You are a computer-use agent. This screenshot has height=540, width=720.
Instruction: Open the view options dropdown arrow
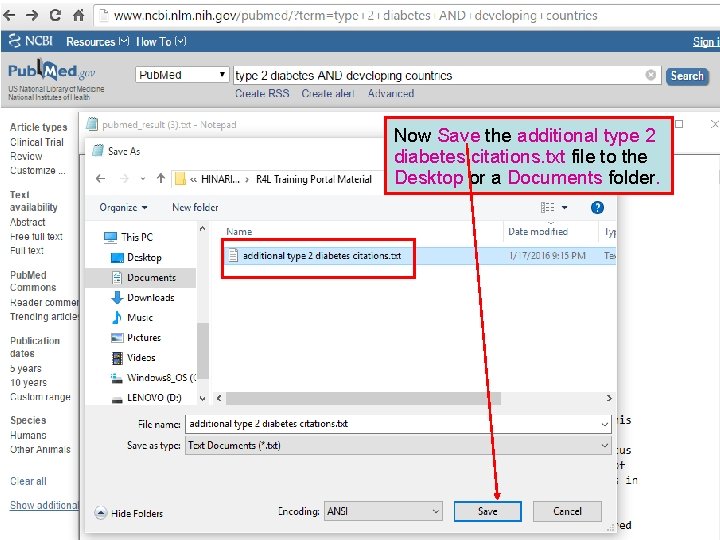click(x=565, y=208)
